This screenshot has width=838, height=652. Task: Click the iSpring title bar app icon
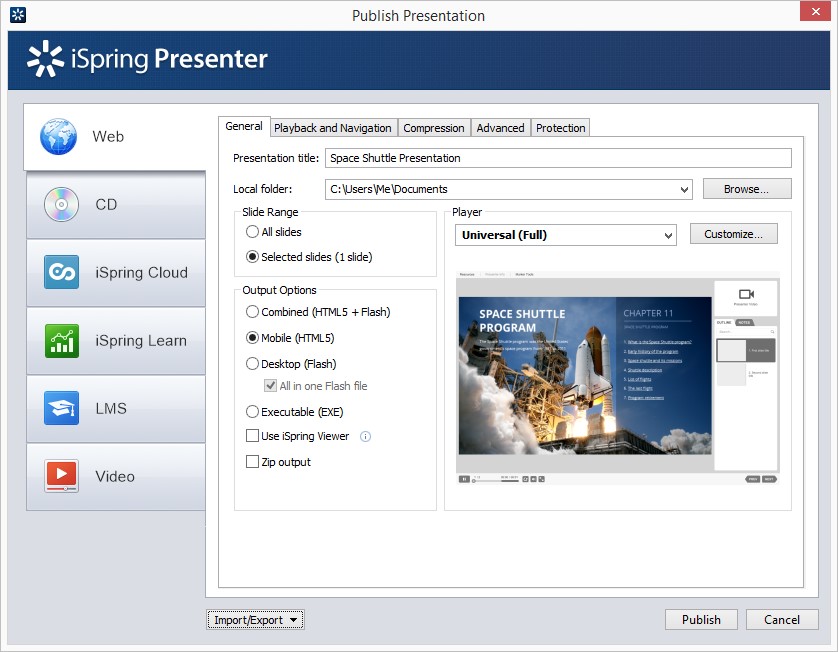coord(18,15)
